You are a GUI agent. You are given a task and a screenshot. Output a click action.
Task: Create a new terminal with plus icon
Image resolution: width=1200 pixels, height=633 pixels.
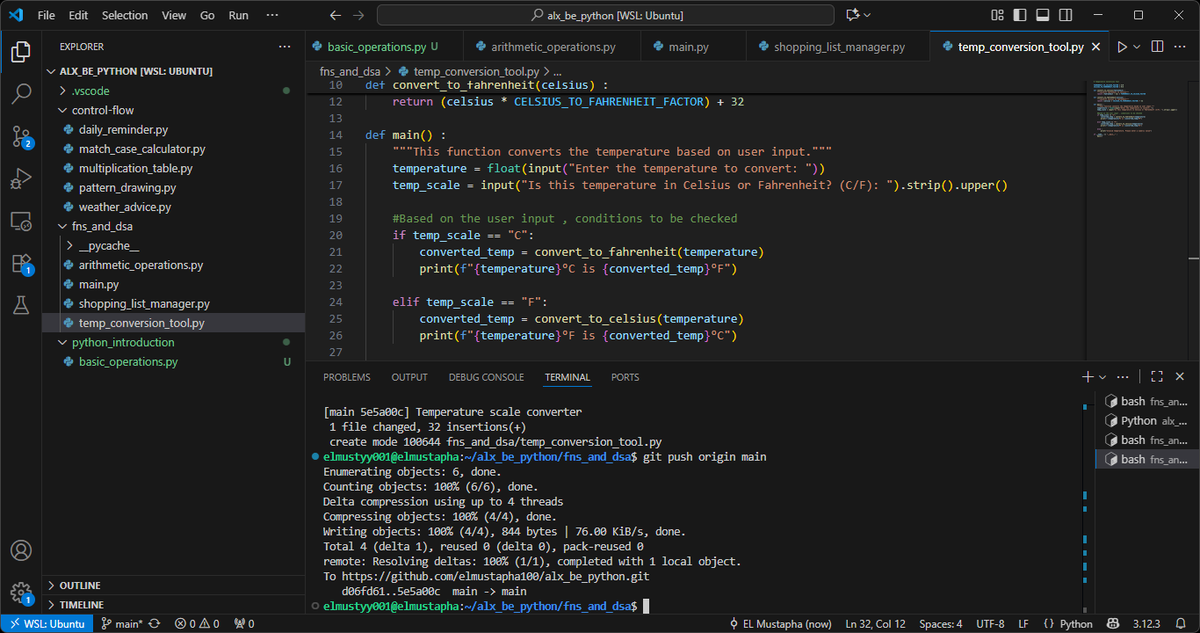[x=1087, y=377]
